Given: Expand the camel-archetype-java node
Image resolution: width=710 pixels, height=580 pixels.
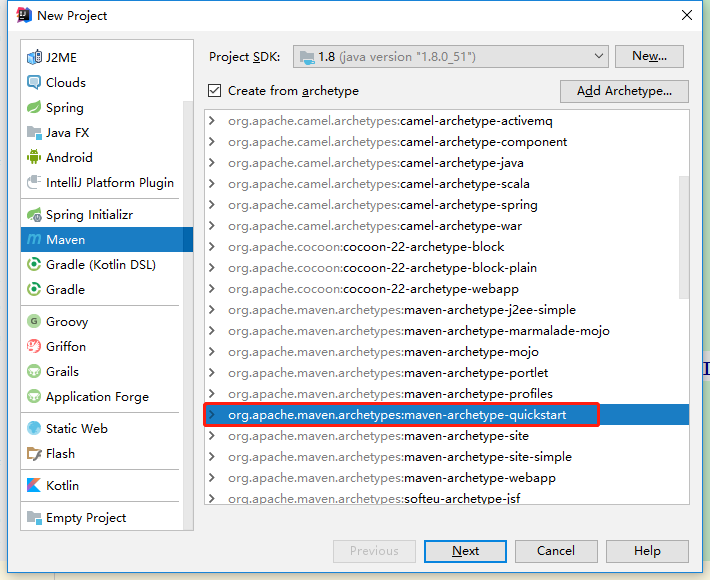Looking at the screenshot, I should (x=211, y=163).
